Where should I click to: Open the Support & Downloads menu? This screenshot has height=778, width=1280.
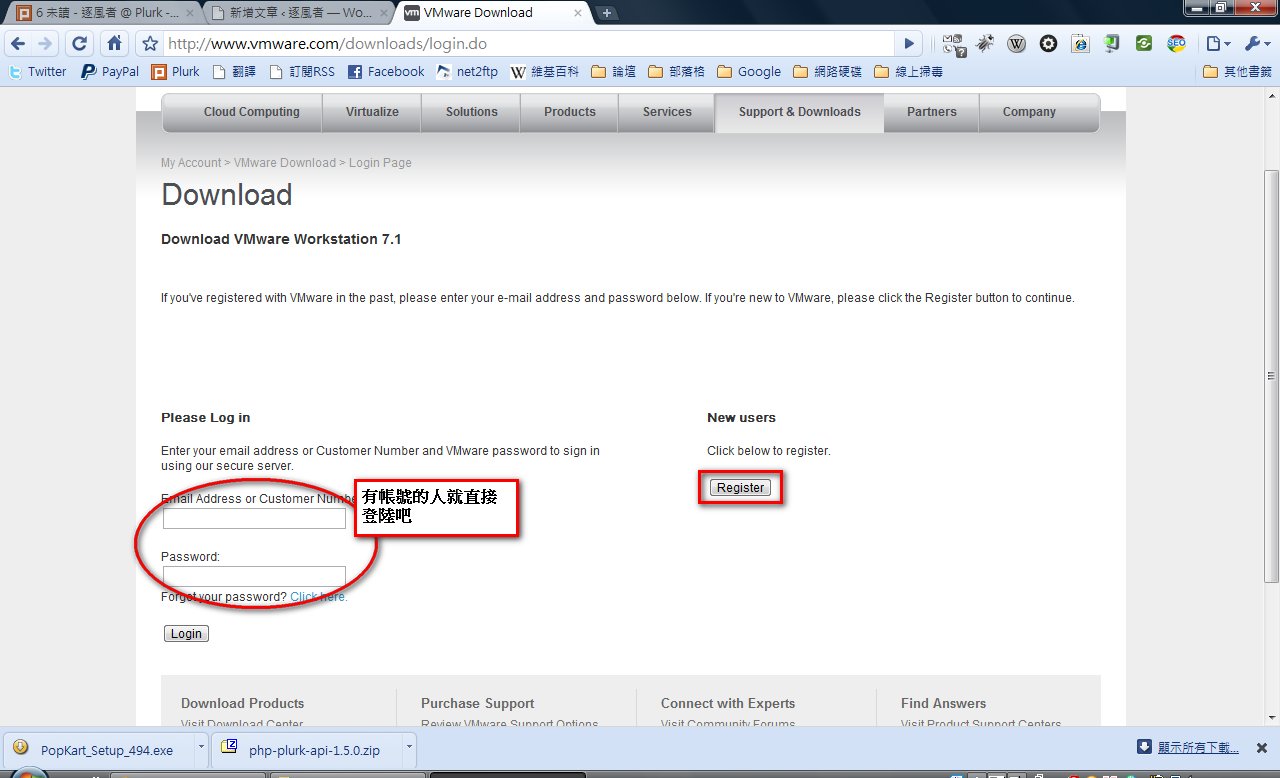[x=800, y=112]
